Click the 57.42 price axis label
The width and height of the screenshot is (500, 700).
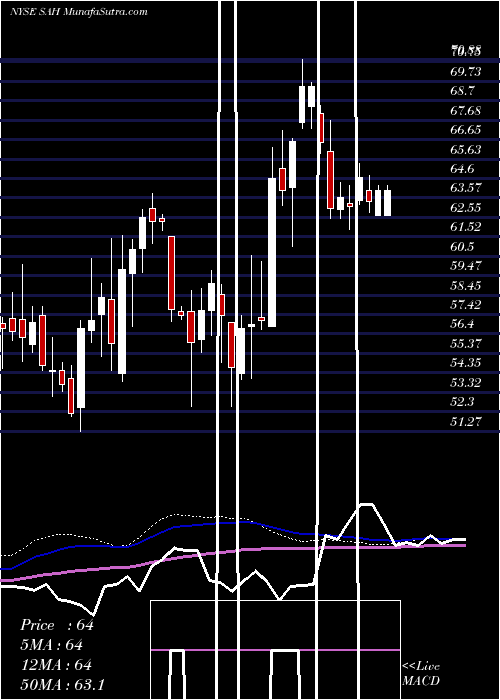pos(466,304)
